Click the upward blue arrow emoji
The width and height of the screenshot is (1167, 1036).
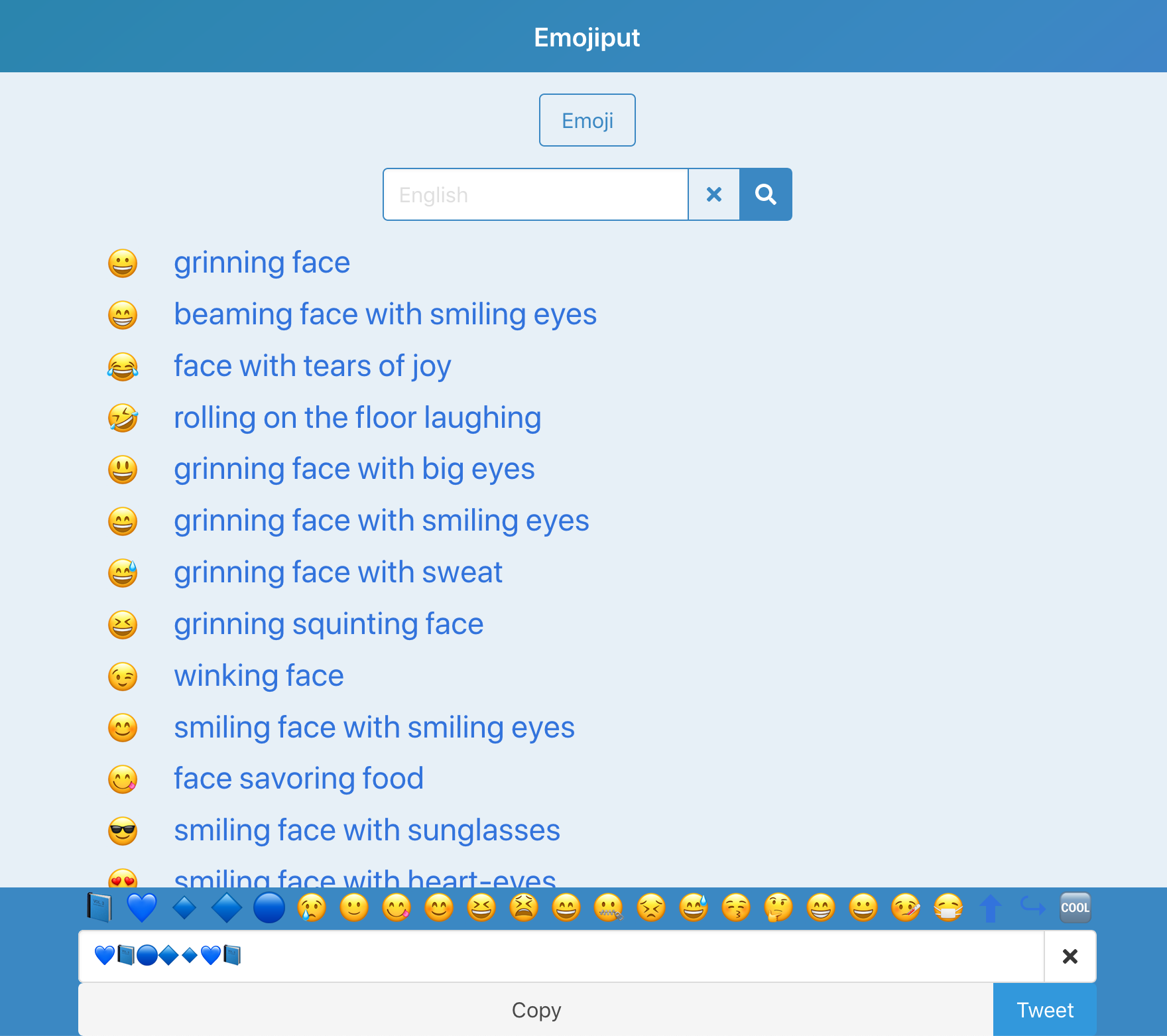(990, 907)
